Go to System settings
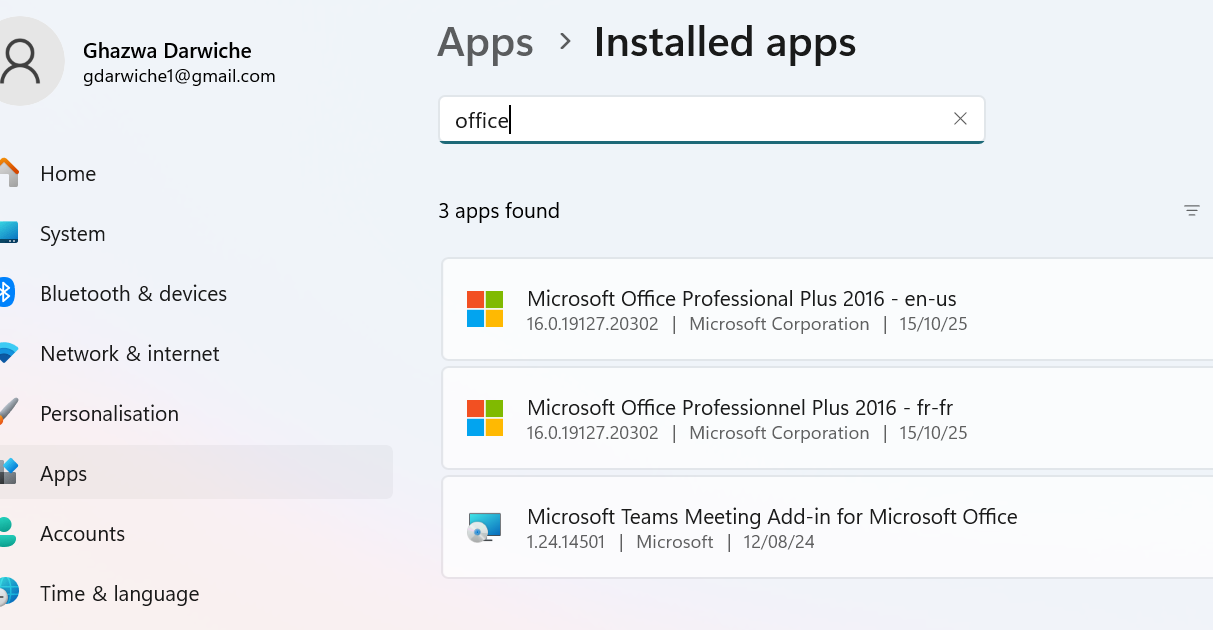The height and width of the screenshot is (630, 1213). (x=72, y=234)
